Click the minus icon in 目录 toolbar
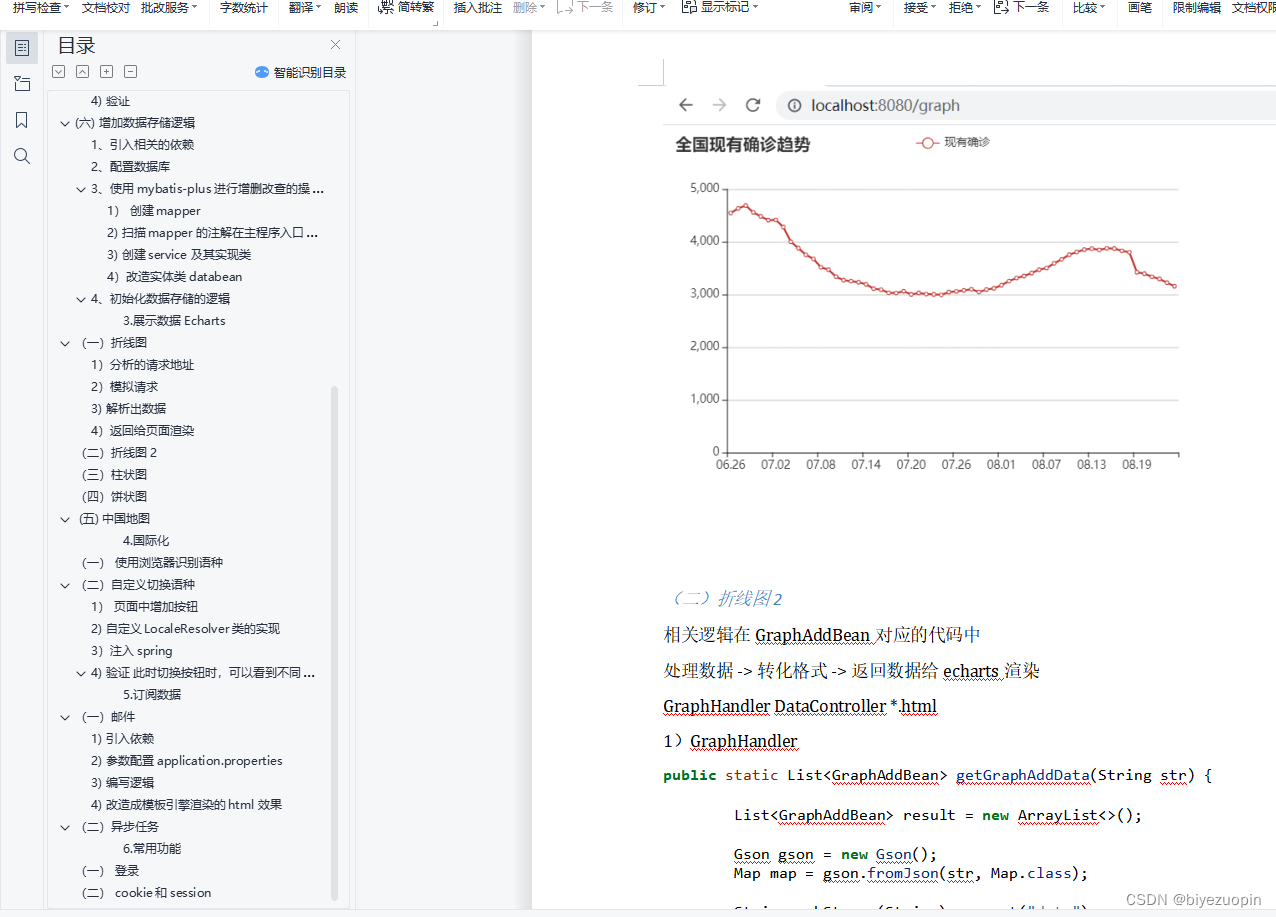 (x=130, y=72)
